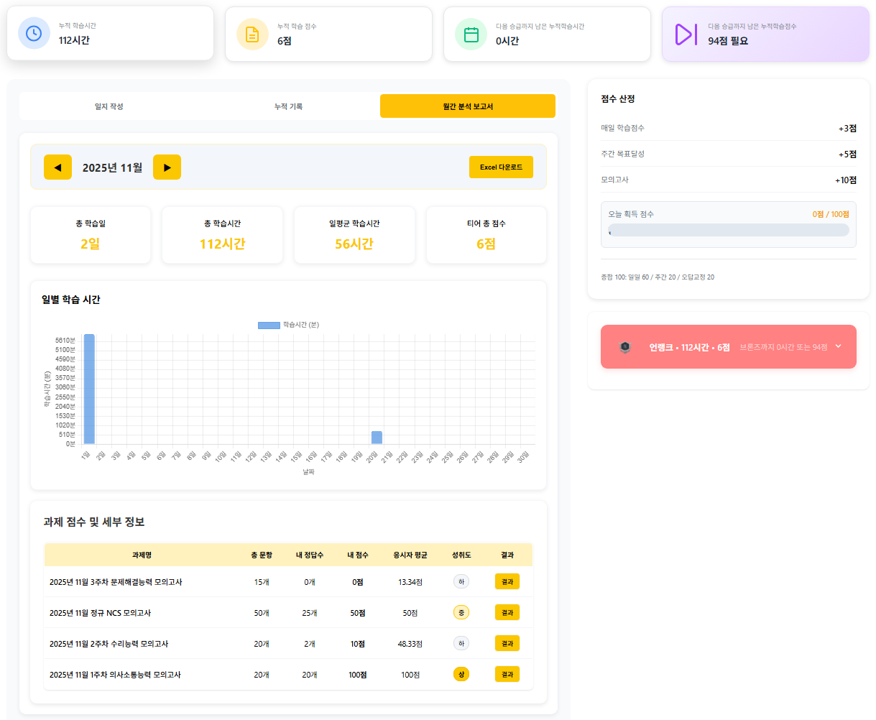876x720 pixels.
Task: Click the Excel 다운로드 button
Action: click(x=501, y=167)
